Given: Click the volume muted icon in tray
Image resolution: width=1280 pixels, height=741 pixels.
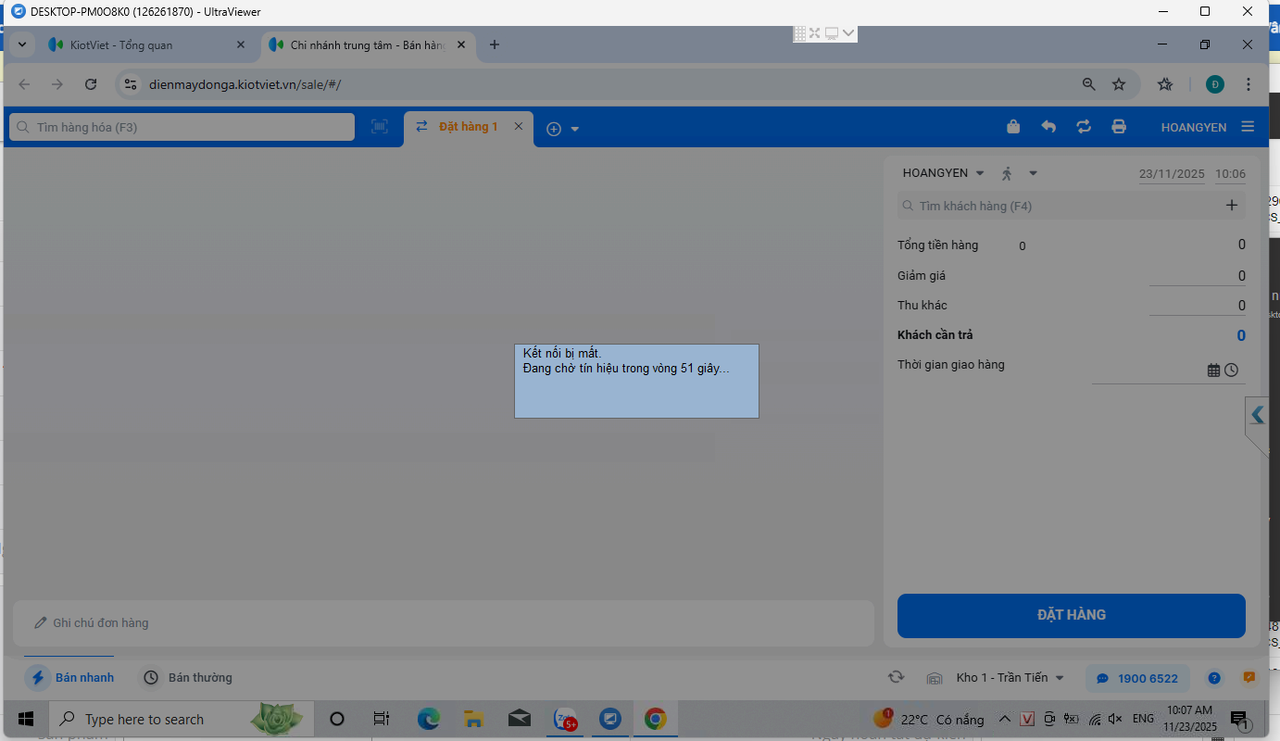Looking at the screenshot, I should click(1116, 719).
